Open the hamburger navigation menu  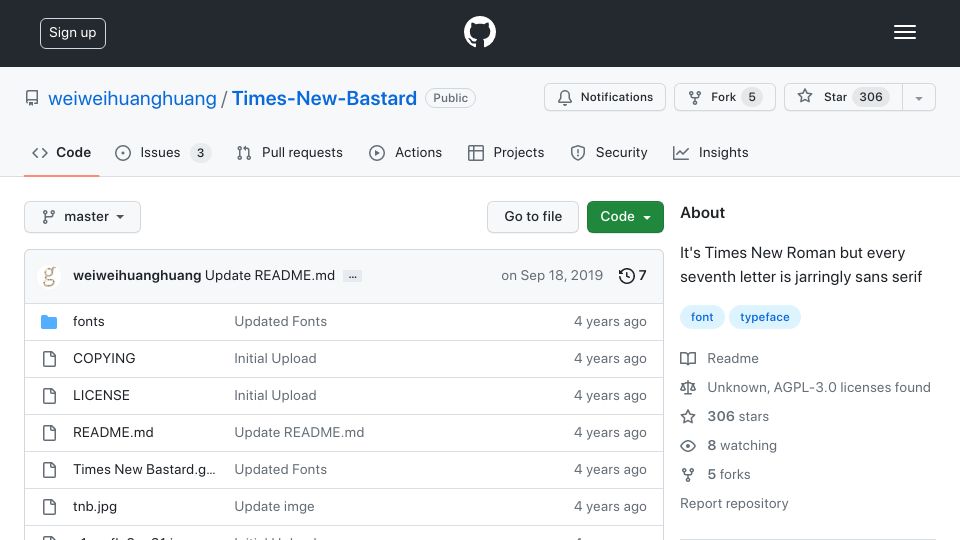tap(904, 32)
